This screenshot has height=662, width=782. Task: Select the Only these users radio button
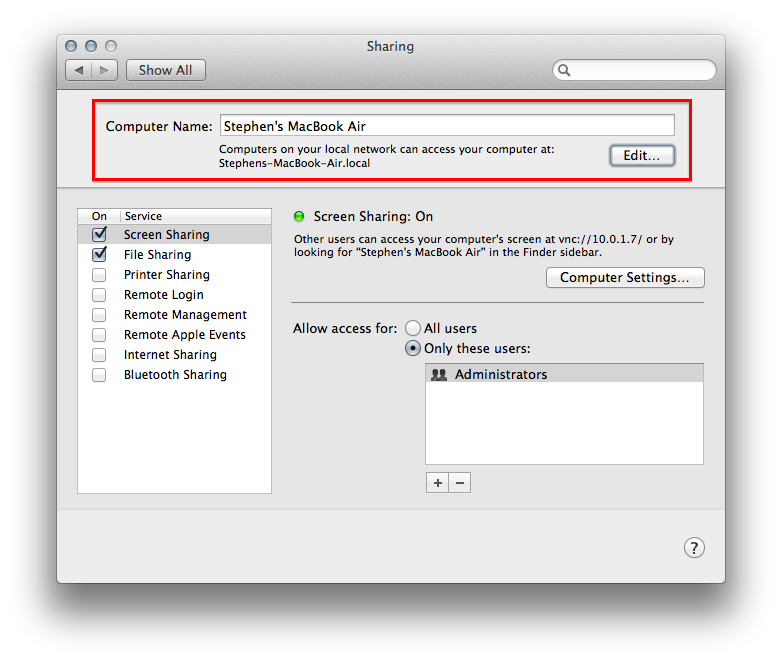pos(412,348)
